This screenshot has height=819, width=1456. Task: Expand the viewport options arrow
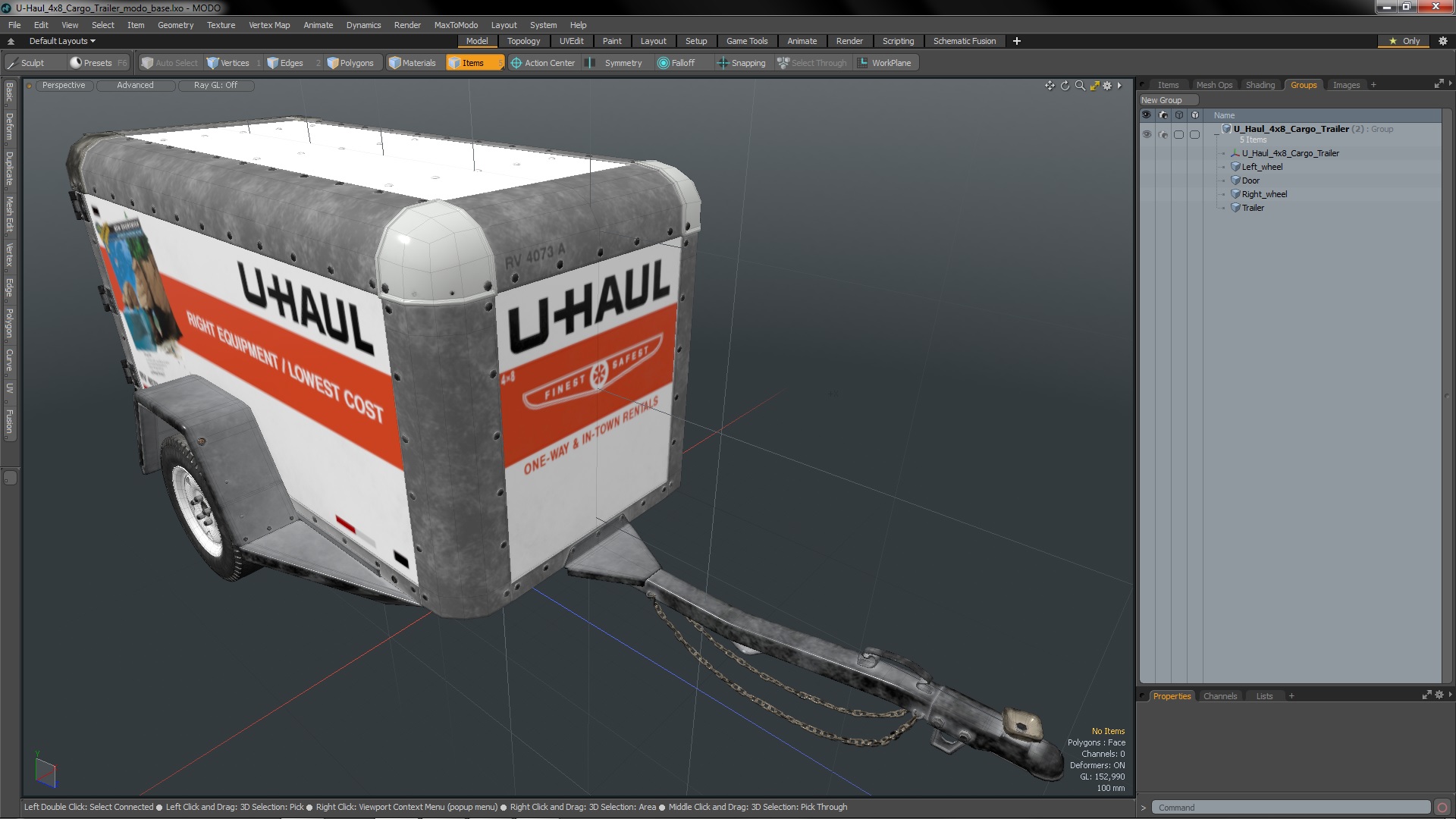(x=1119, y=86)
